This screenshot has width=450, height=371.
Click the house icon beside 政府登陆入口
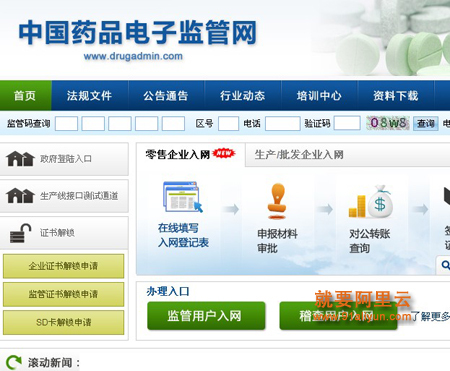coord(20,158)
